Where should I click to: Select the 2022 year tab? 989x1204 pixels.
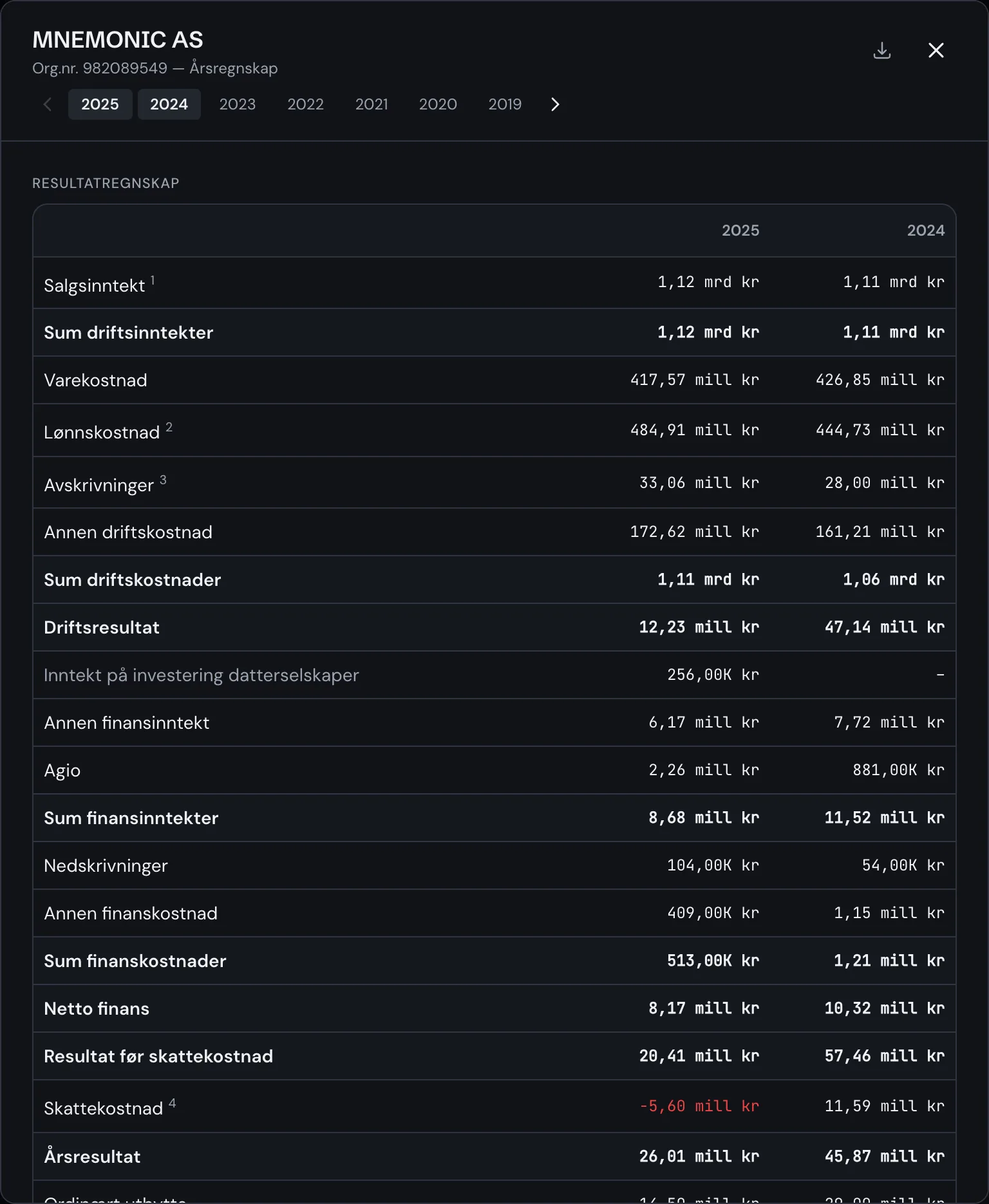(x=305, y=104)
